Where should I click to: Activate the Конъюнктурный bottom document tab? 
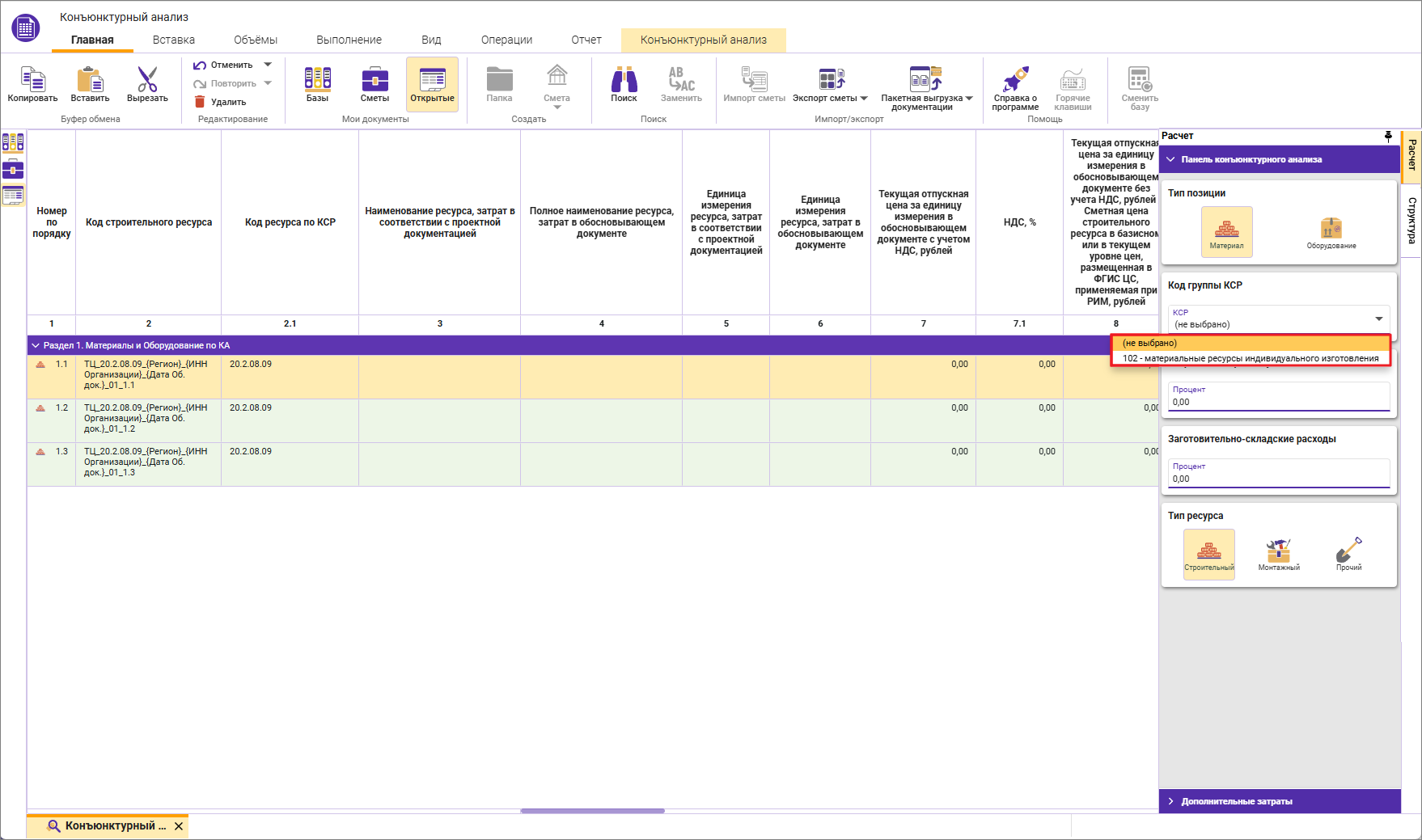click(x=108, y=826)
